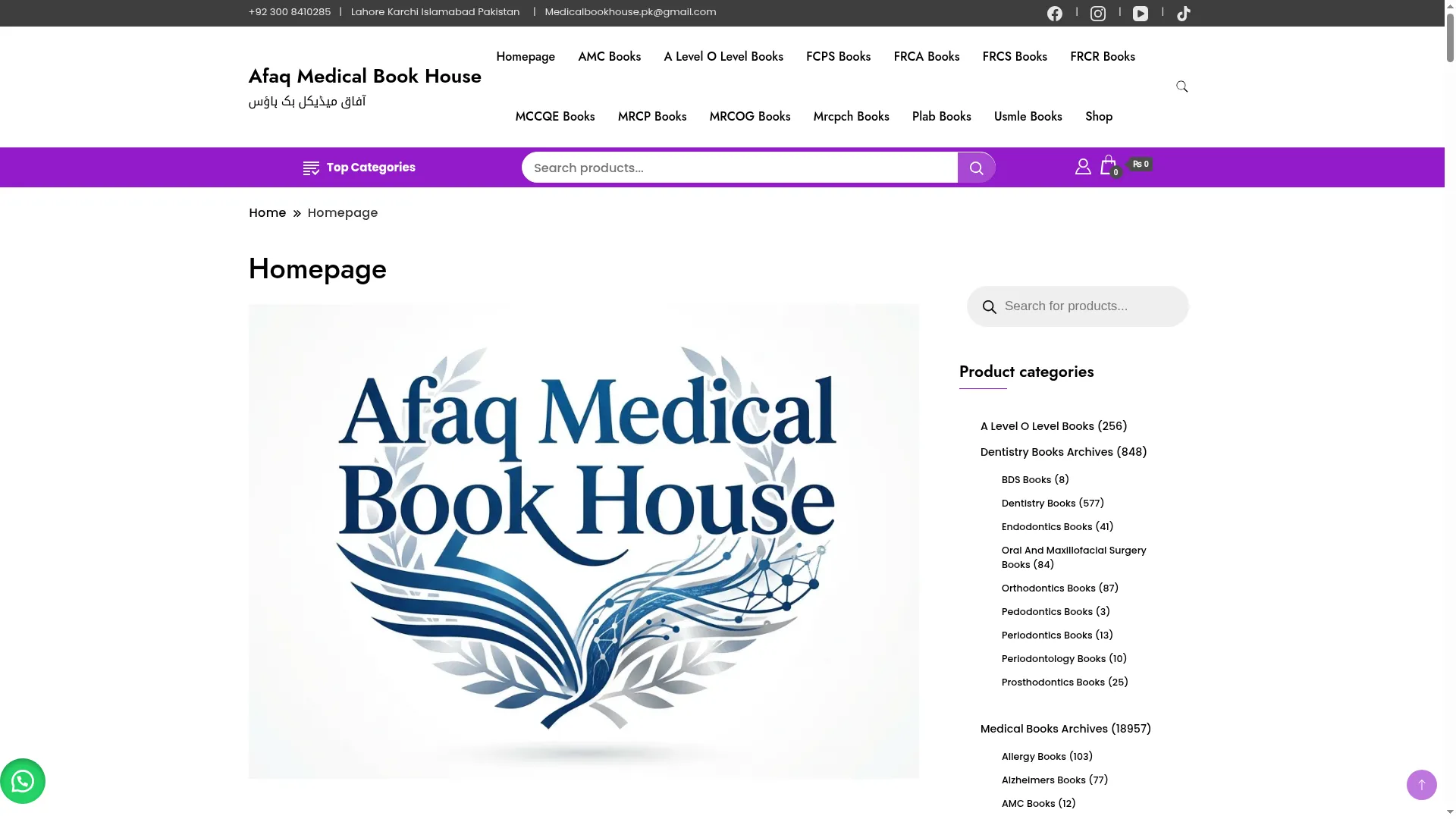The image size is (1456, 819).
Task: Open Mrcpch Books menu item
Action: point(851,117)
